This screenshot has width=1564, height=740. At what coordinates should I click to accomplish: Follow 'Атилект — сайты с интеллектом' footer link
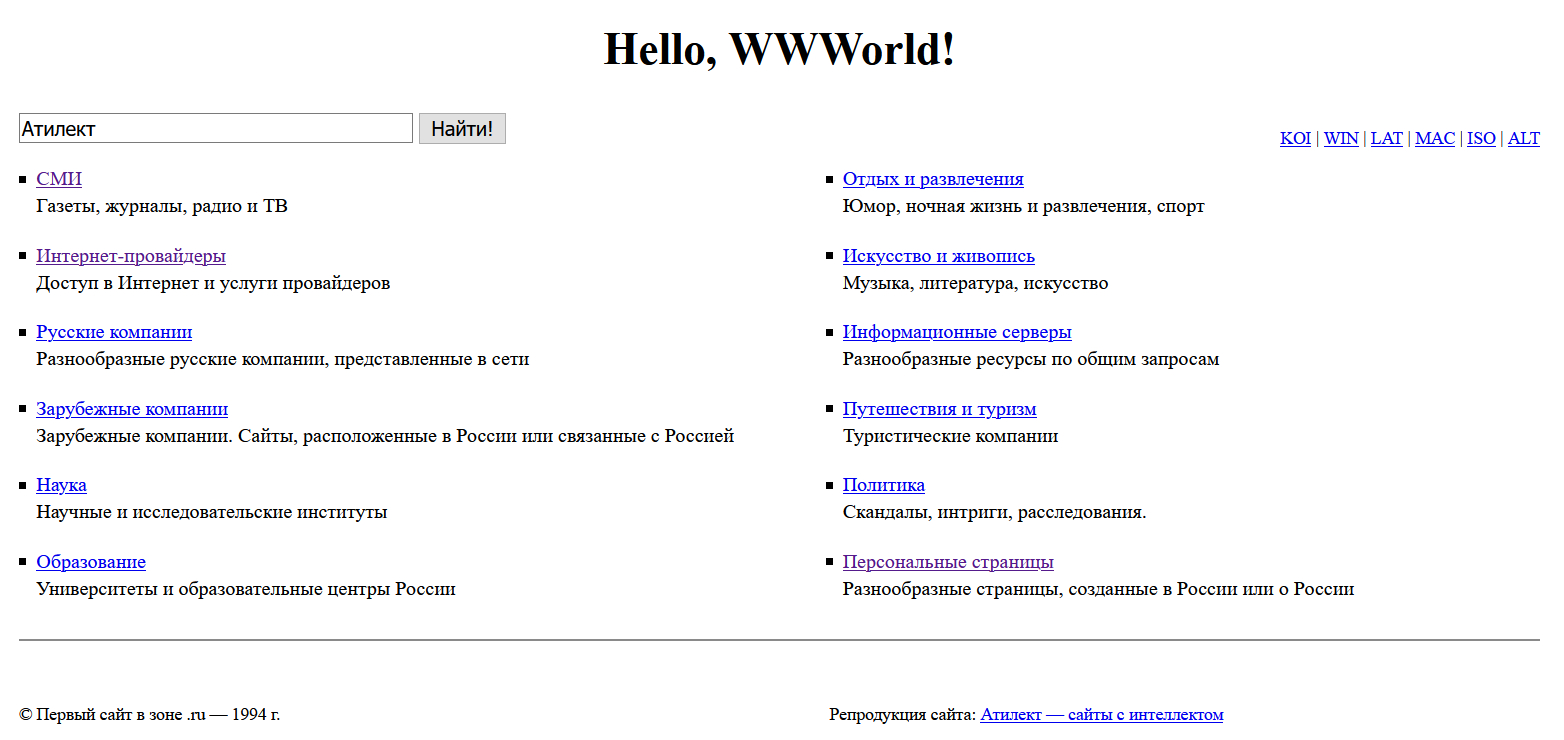[x=1101, y=715]
